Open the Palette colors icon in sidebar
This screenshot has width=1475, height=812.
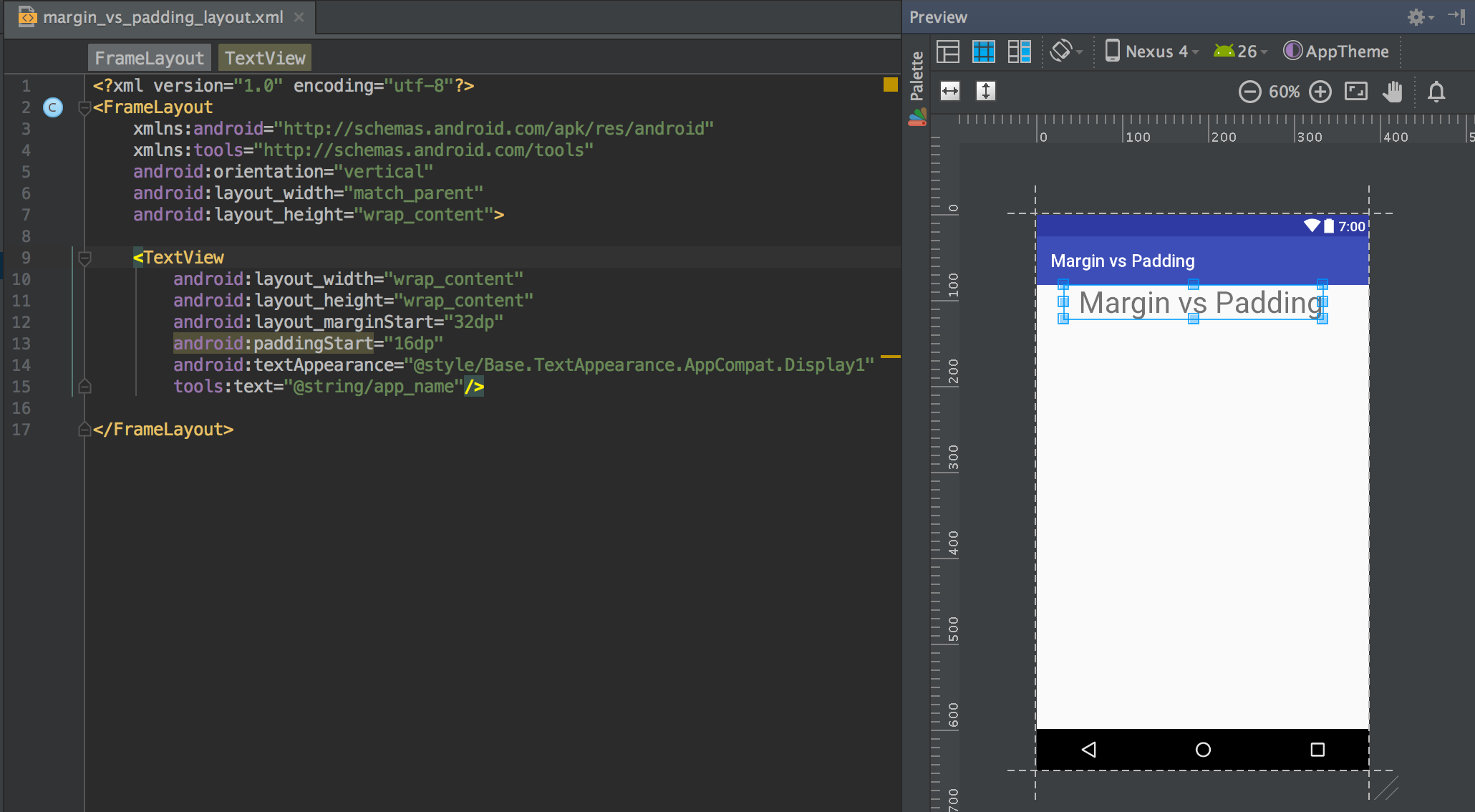click(917, 117)
